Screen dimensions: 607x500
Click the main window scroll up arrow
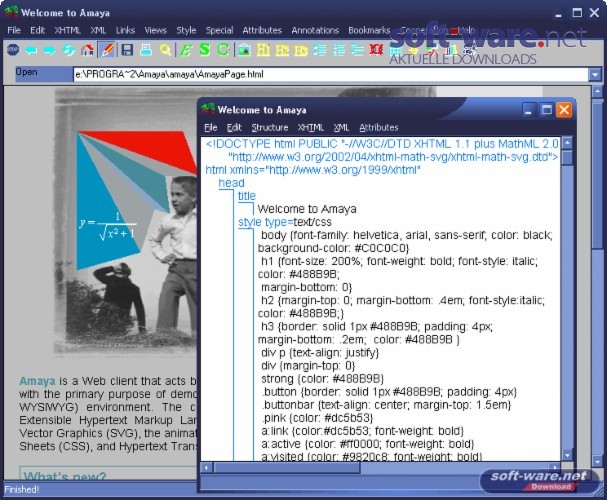(597, 92)
